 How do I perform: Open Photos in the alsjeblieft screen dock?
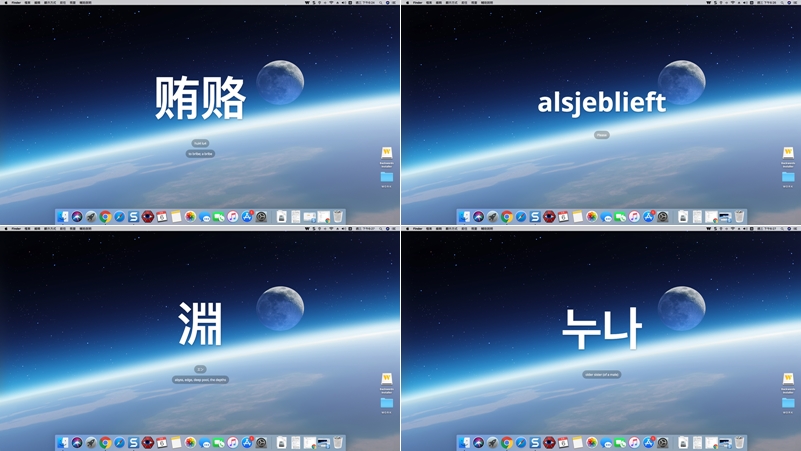[592, 217]
